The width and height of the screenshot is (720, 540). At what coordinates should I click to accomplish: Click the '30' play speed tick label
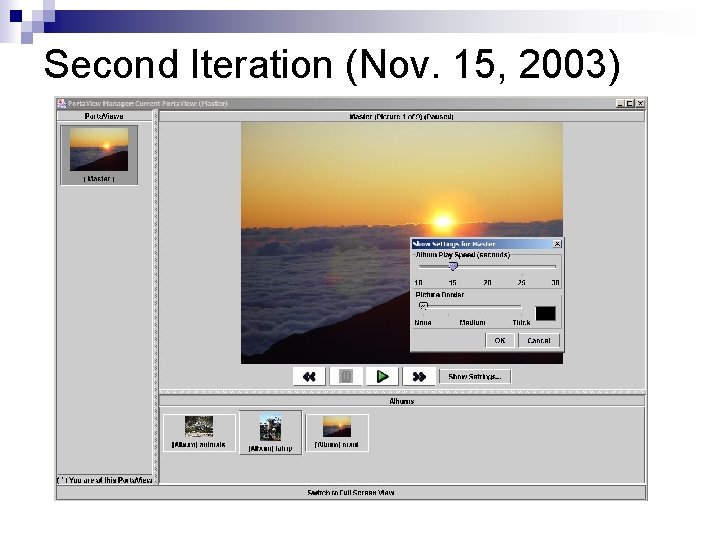(x=555, y=282)
